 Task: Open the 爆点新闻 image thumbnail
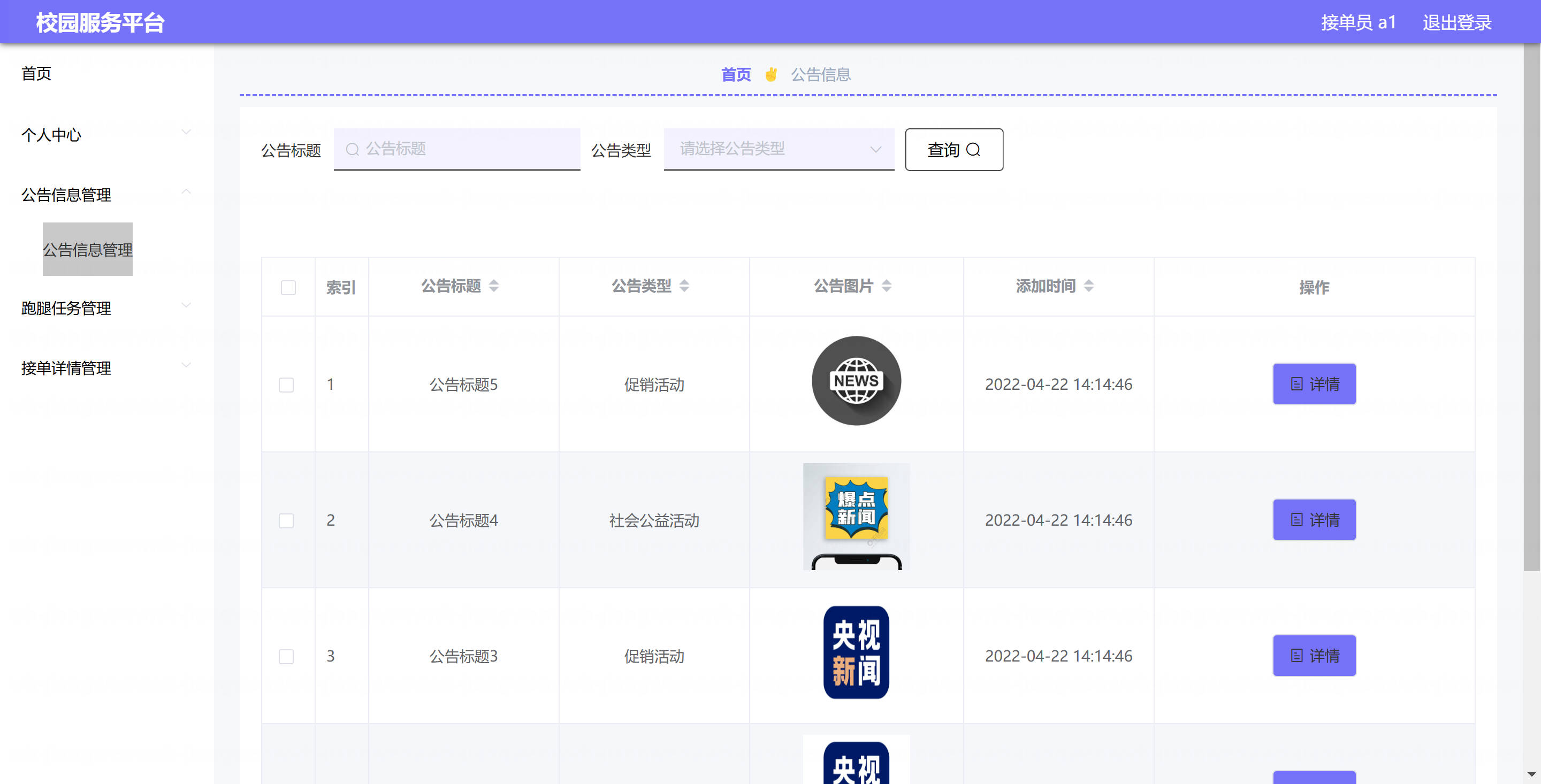coord(856,517)
